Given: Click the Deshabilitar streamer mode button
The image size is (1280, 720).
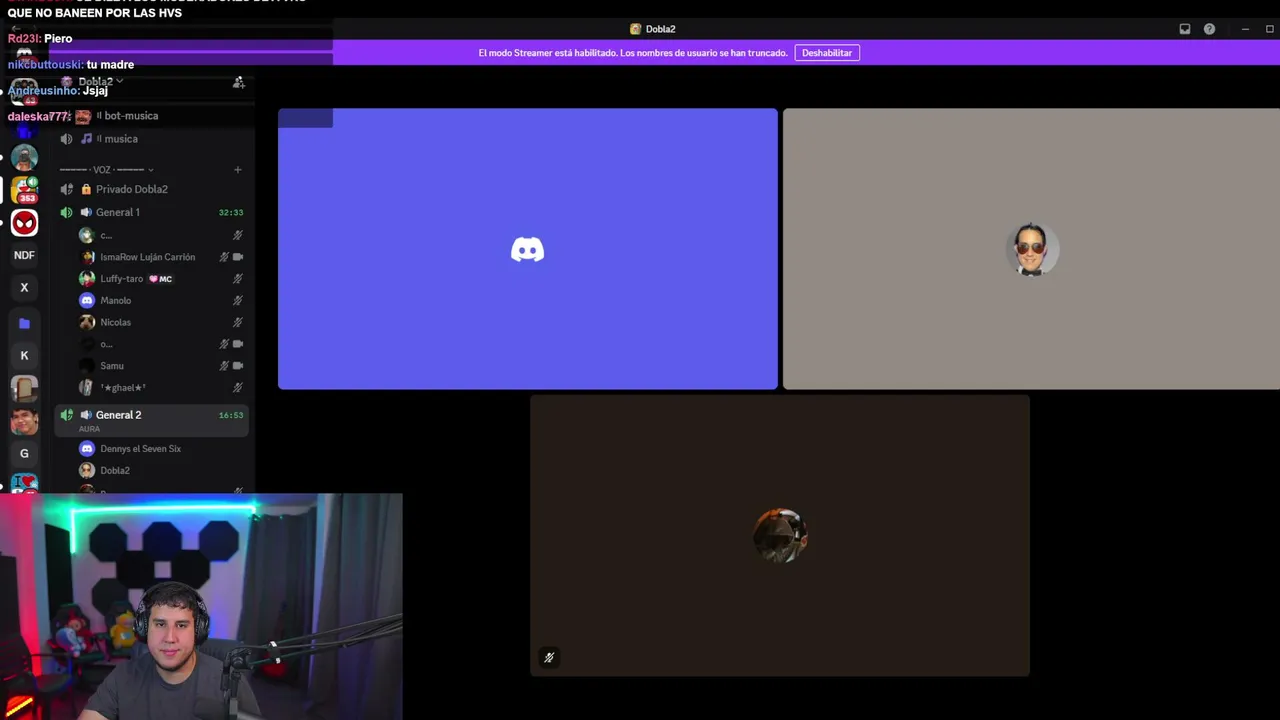Looking at the screenshot, I should point(827,53).
